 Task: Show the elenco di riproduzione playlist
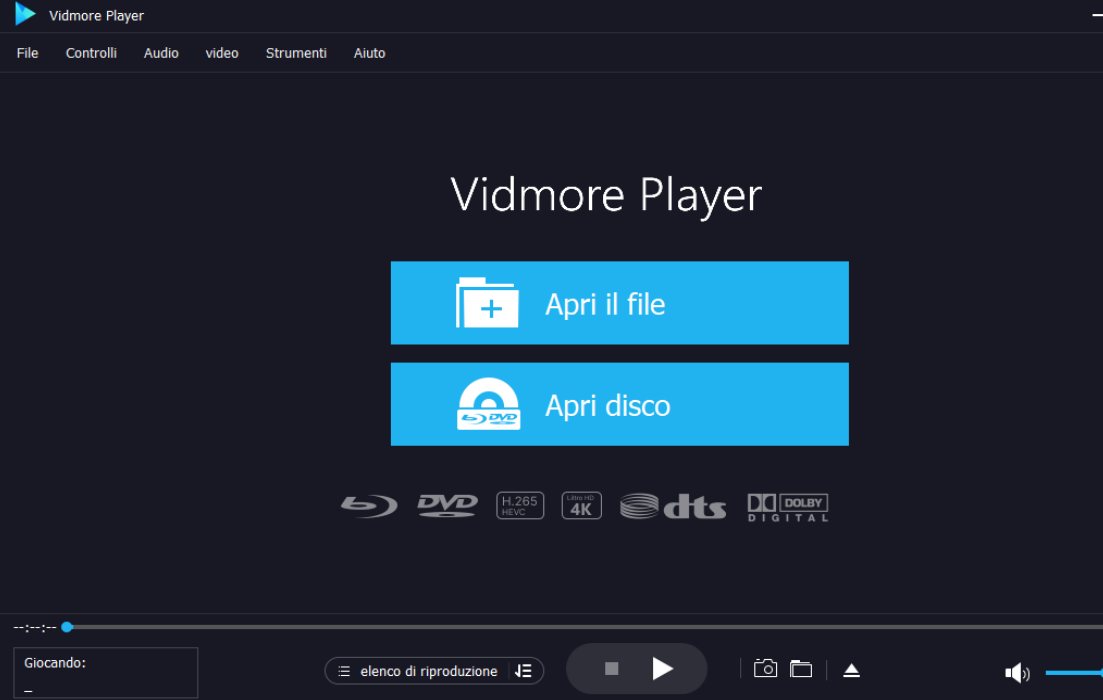pyautogui.click(x=428, y=671)
